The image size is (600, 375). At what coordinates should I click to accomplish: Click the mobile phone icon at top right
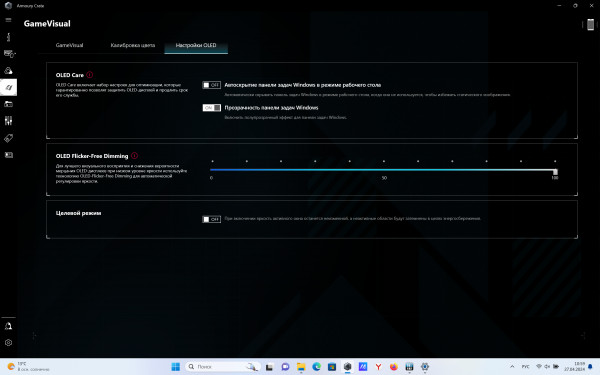point(590,24)
